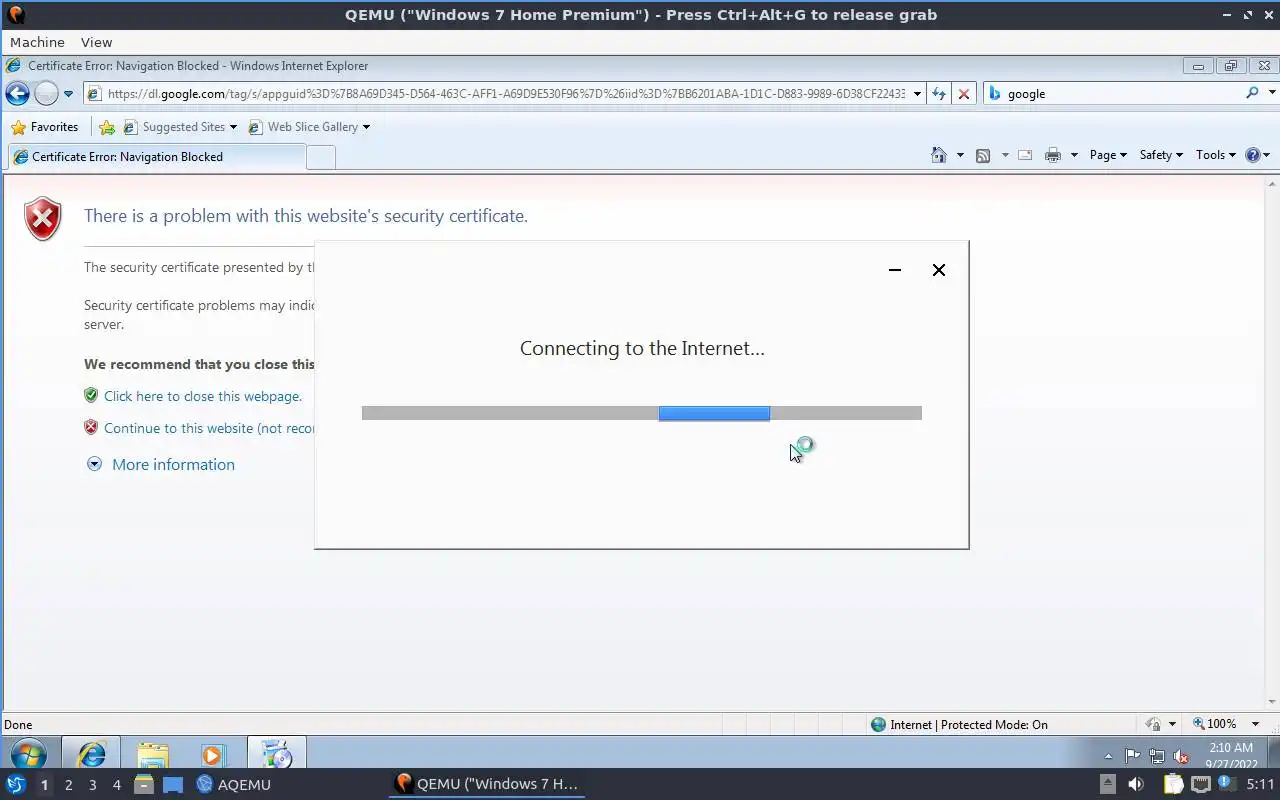Click Internet Explorer taskbar icon
1280x800 pixels.
(91, 755)
